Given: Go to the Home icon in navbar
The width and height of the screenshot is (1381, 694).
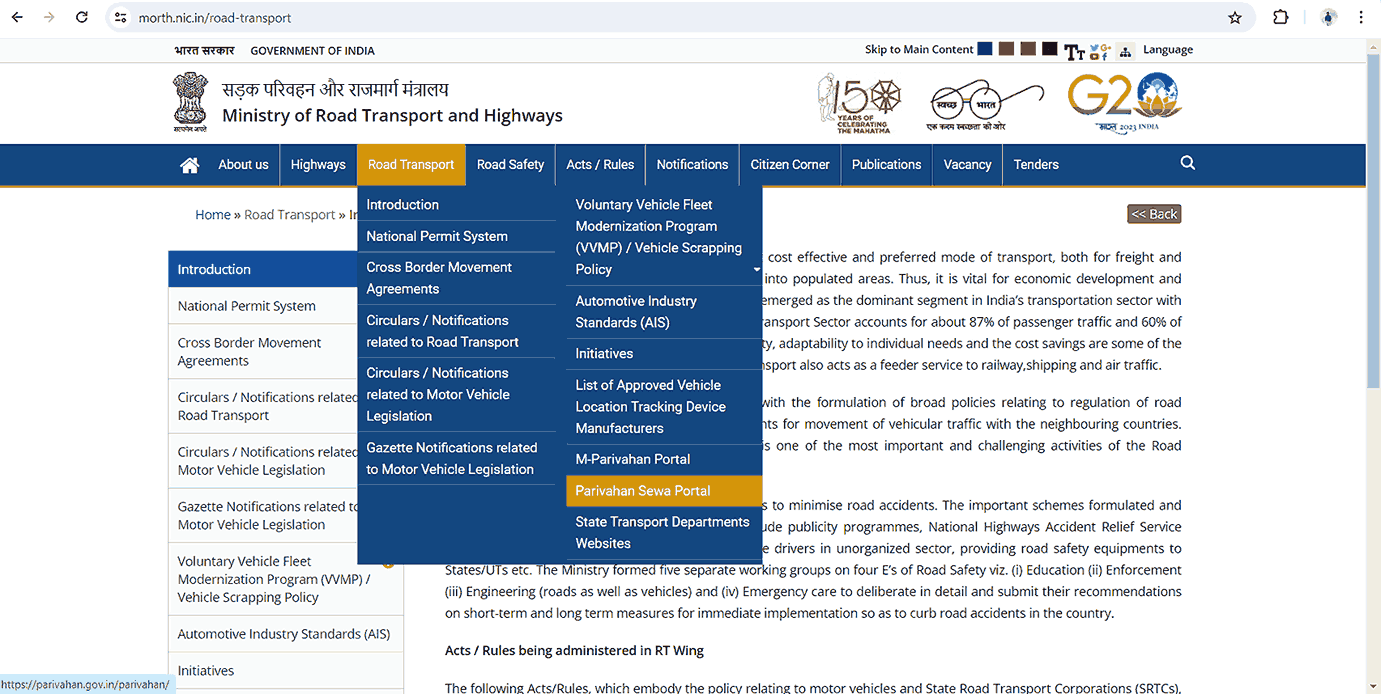Looking at the screenshot, I should [x=189, y=165].
